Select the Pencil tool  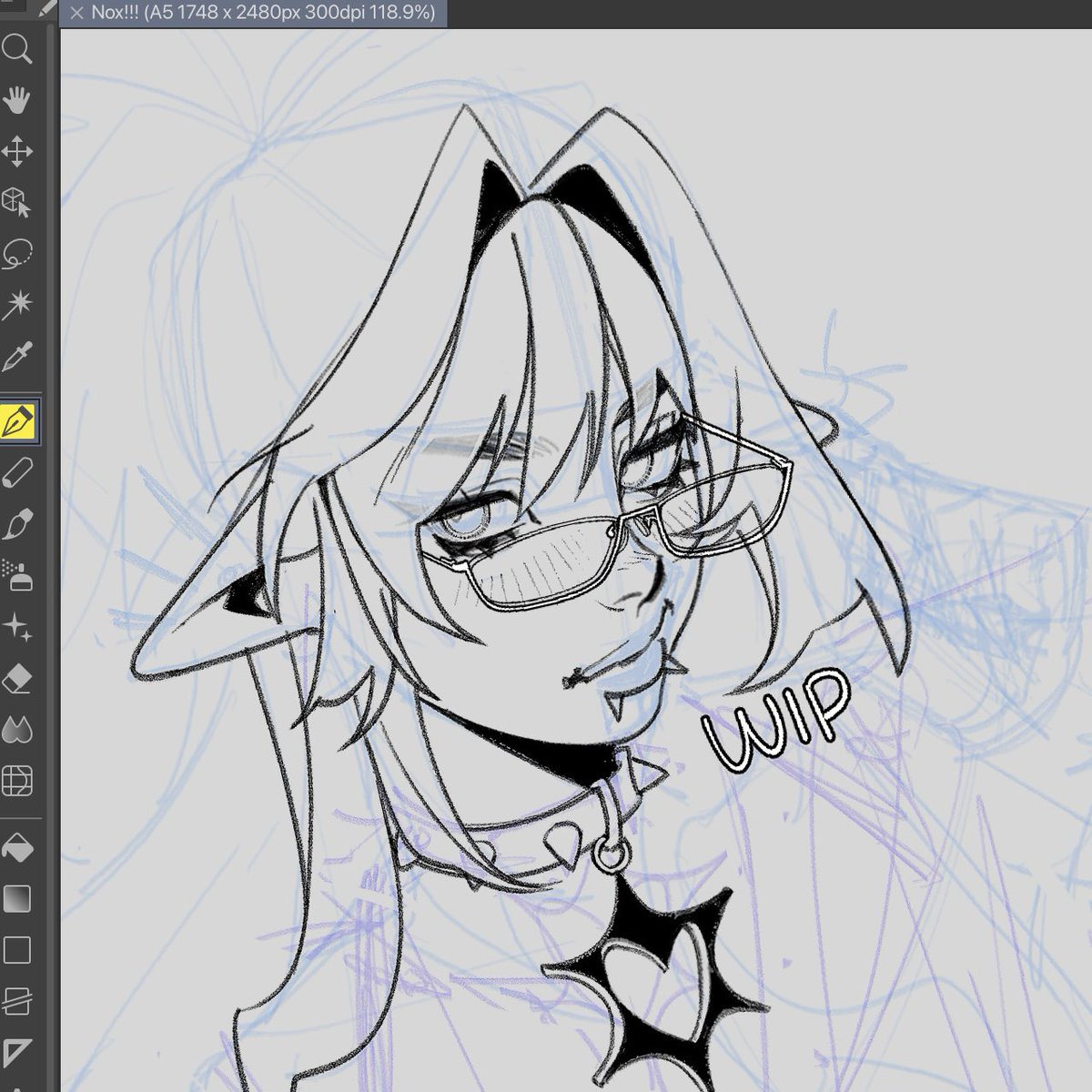pos(17,473)
